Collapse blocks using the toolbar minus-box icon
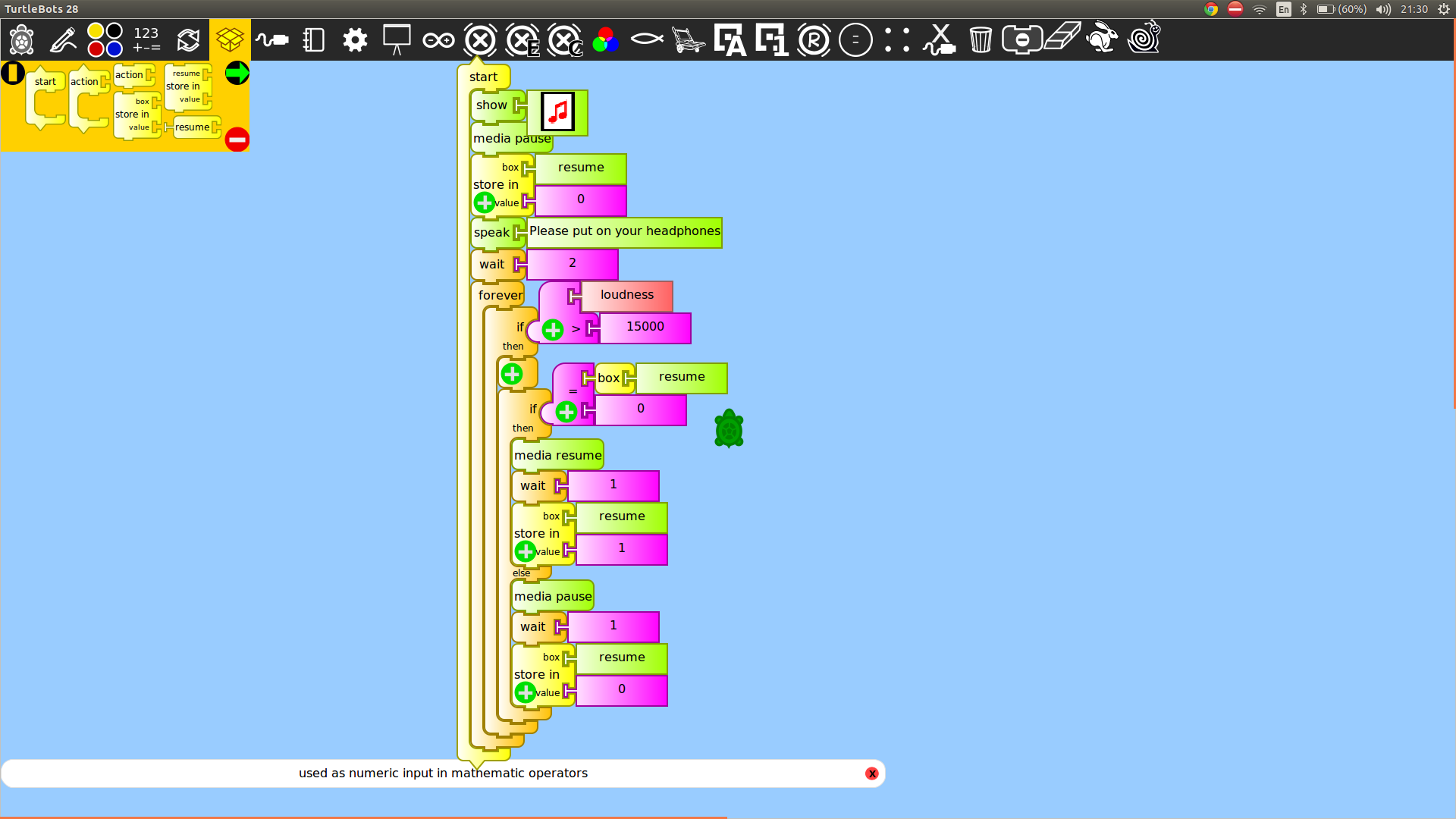Image resolution: width=1456 pixels, height=819 pixels. coord(1021,39)
